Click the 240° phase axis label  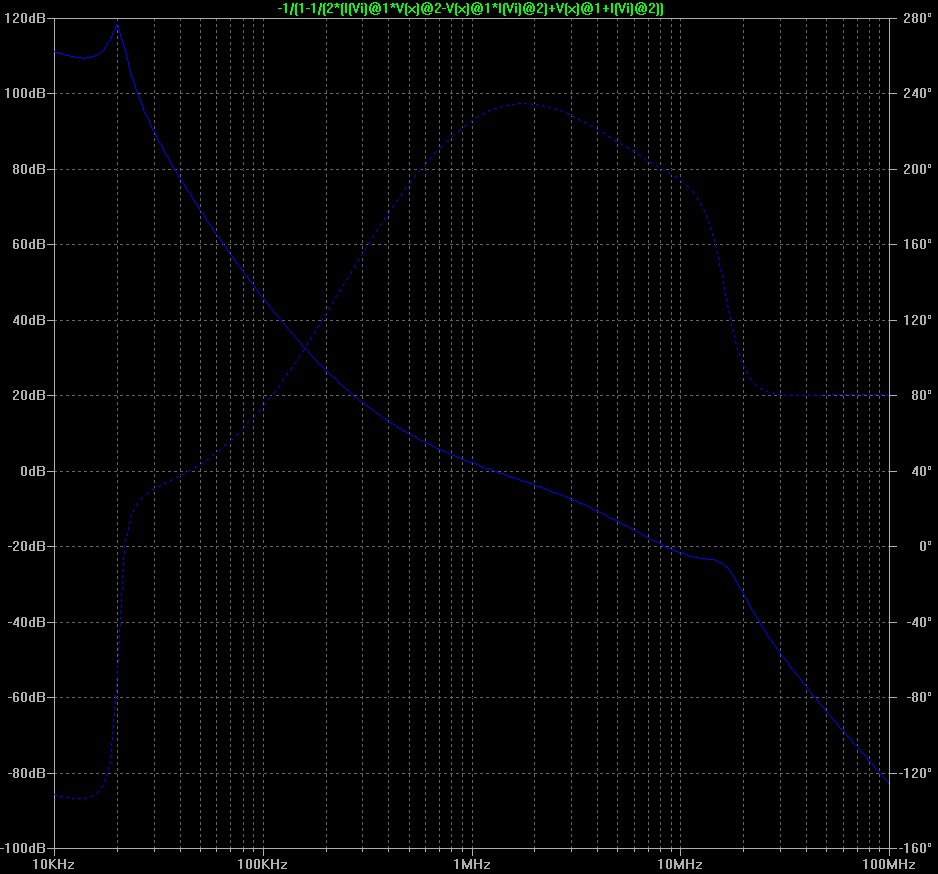(x=917, y=93)
